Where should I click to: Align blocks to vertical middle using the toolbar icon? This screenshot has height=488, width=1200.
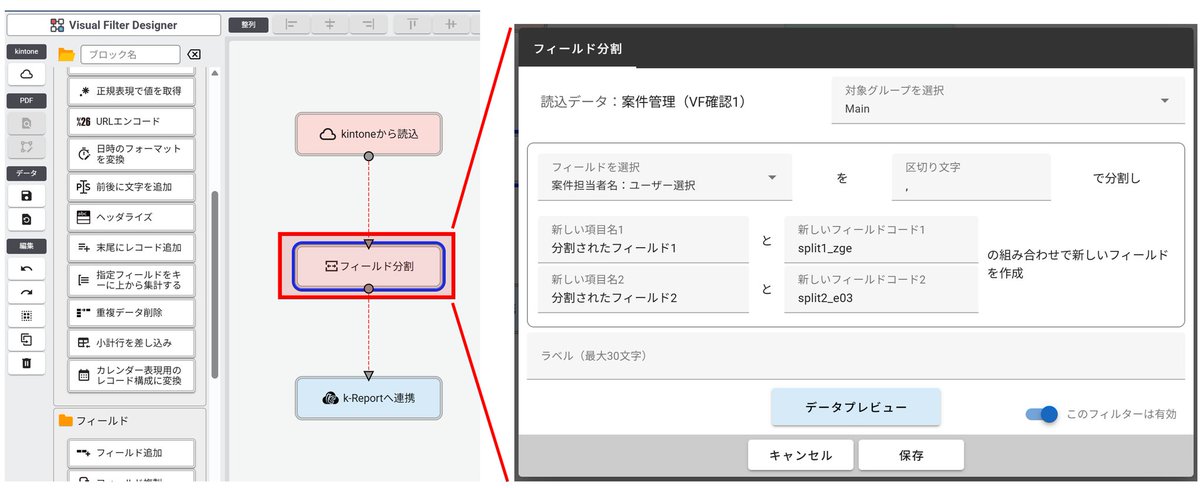coord(451,25)
